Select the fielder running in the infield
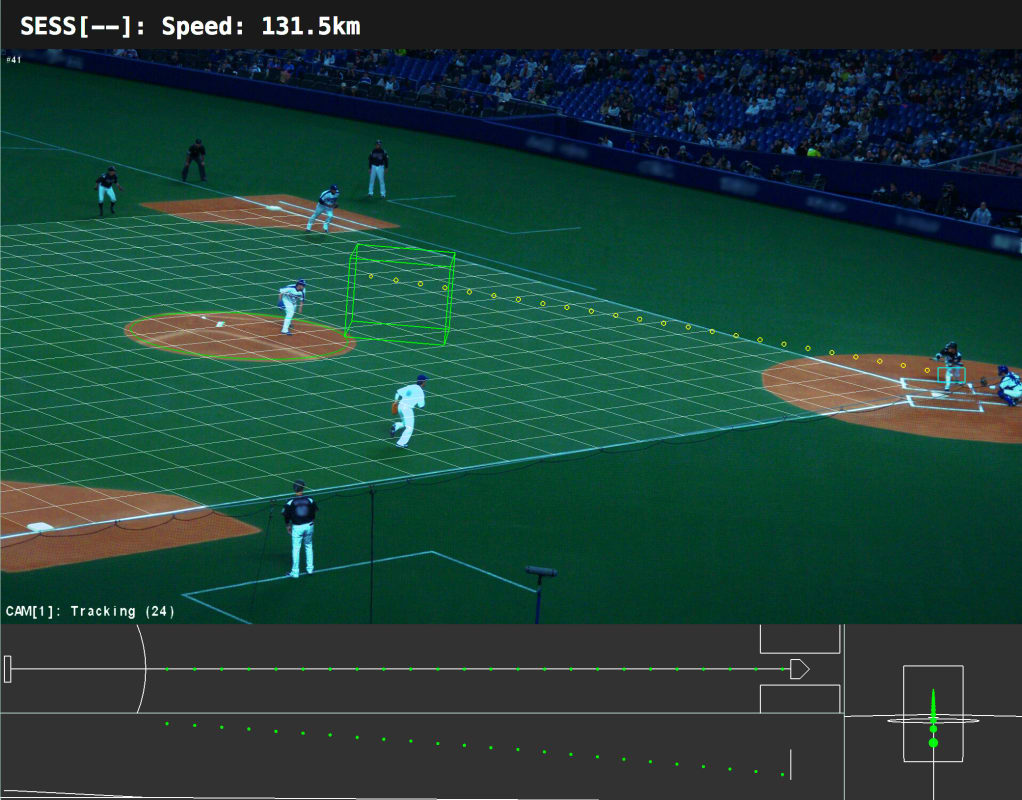The height and width of the screenshot is (800, 1022). coord(408,410)
